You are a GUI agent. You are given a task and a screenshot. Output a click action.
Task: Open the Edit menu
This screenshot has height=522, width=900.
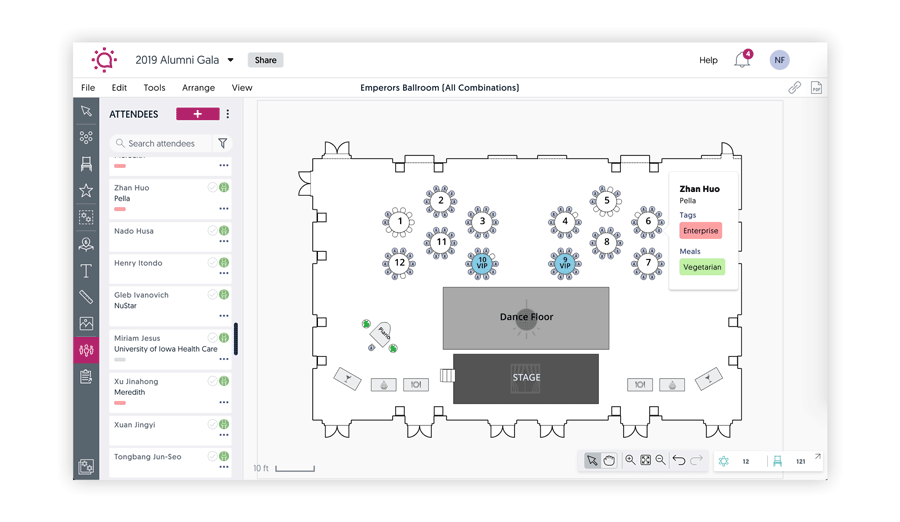pyautogui.click(x=119, y=87)
